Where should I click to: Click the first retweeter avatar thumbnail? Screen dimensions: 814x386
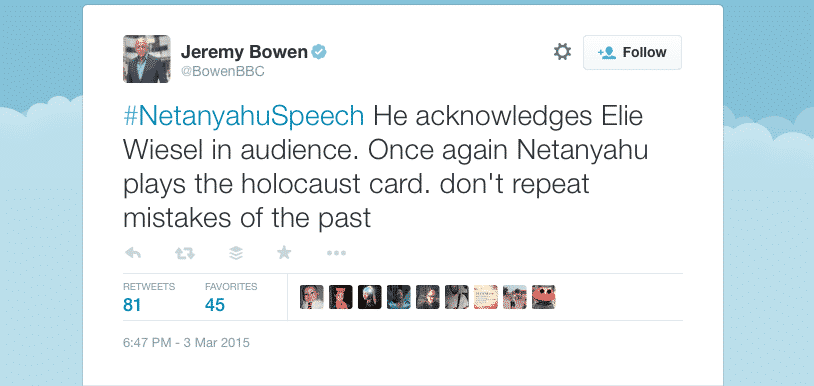coord(311,297)
